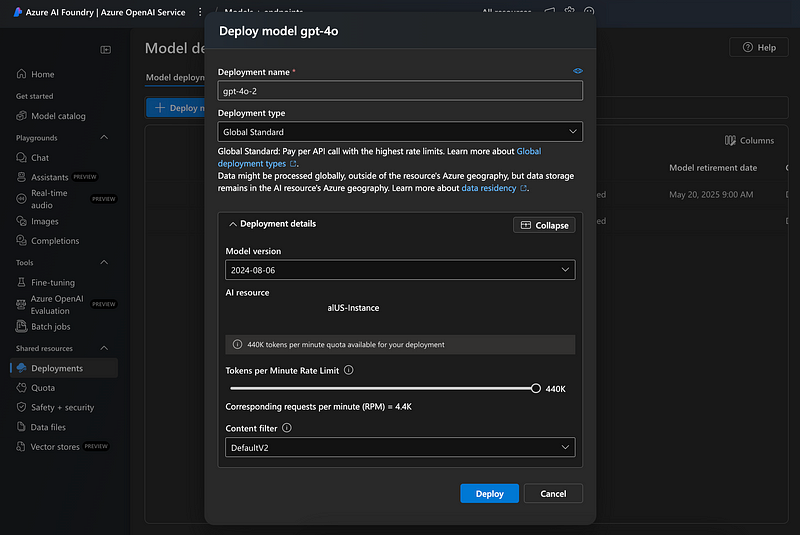Click the Data files icon
Image resolution: width=800 pixels, height=535 pixels.
21,426
